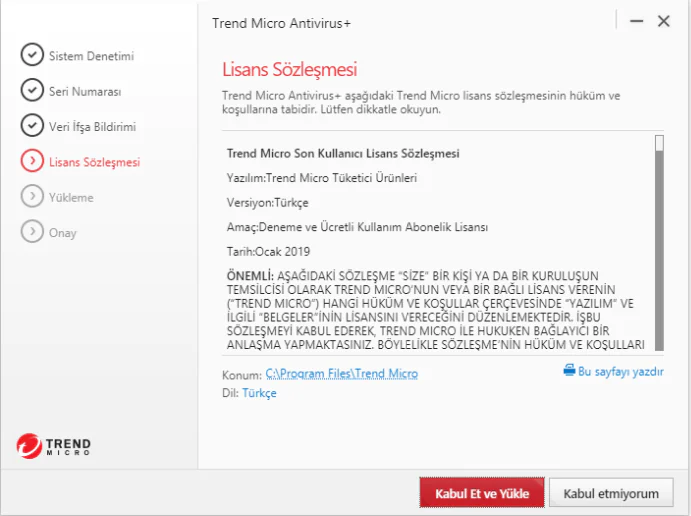This screenshot has width=691, height=516.
Task: Select the Veri İfşa Bildirimi step label
Action: coord(92,127)
